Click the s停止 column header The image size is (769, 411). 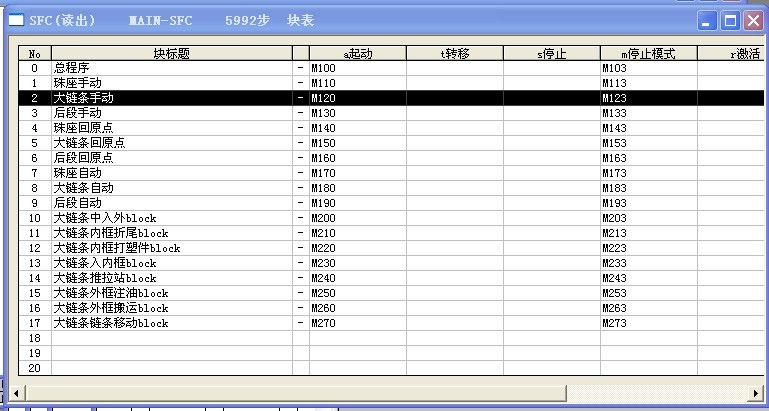pos(551,53)
